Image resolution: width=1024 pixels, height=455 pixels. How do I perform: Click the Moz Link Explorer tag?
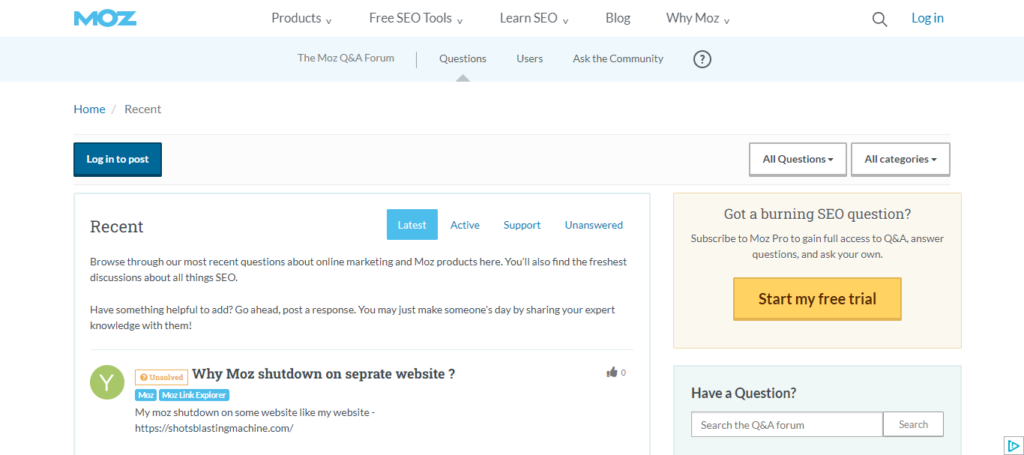coord(196,396)
